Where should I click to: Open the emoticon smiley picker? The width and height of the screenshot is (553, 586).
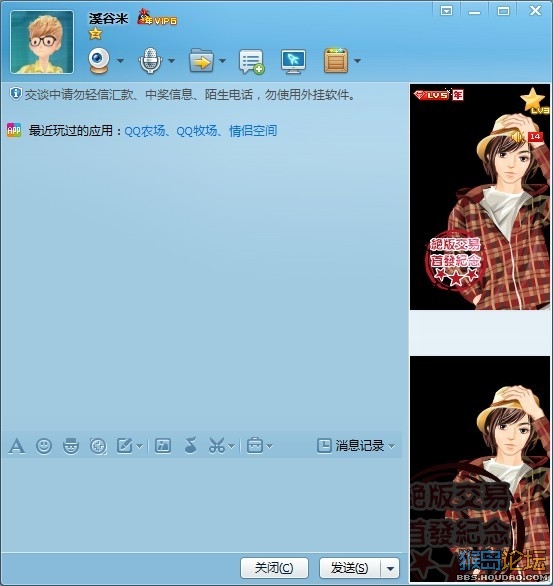click(44, 446)
